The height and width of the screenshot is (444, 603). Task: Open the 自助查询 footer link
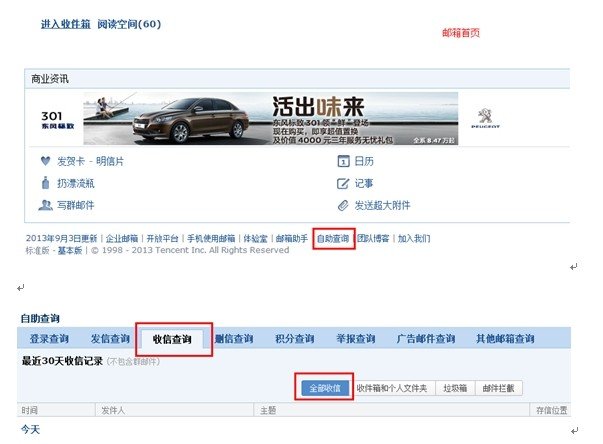(333, 239)
